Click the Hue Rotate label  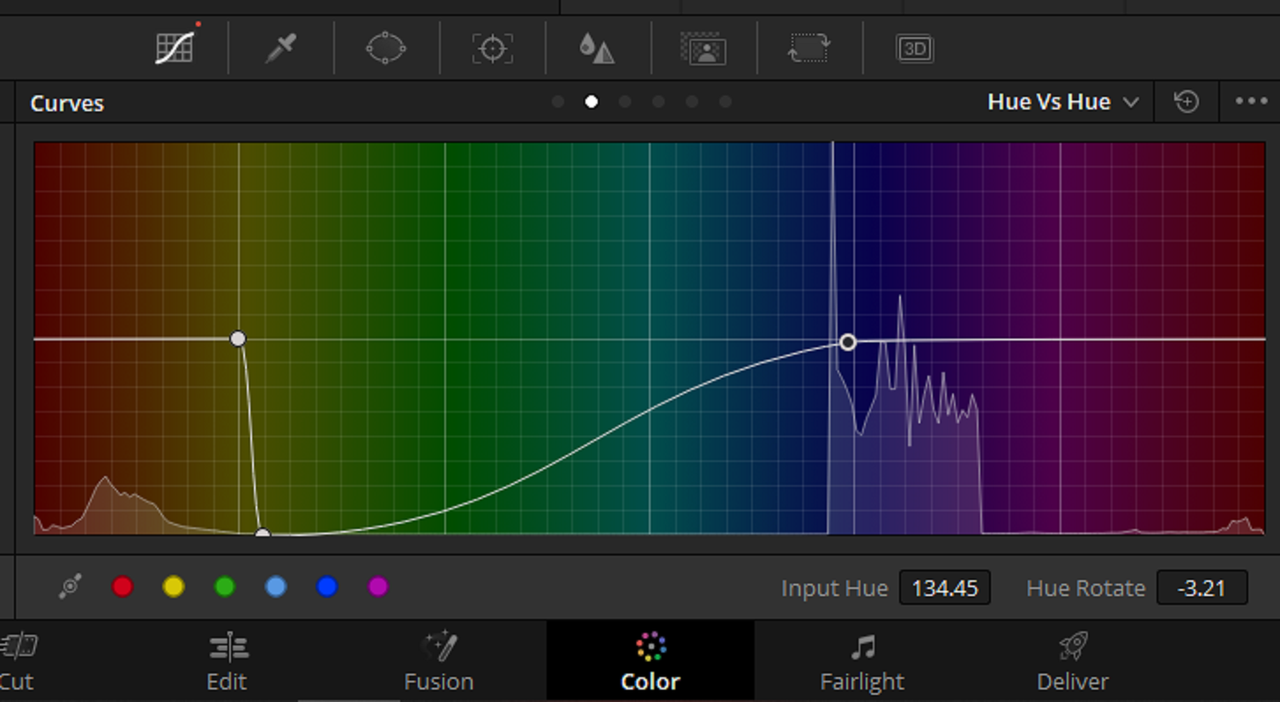click(x=1085, y=588)
